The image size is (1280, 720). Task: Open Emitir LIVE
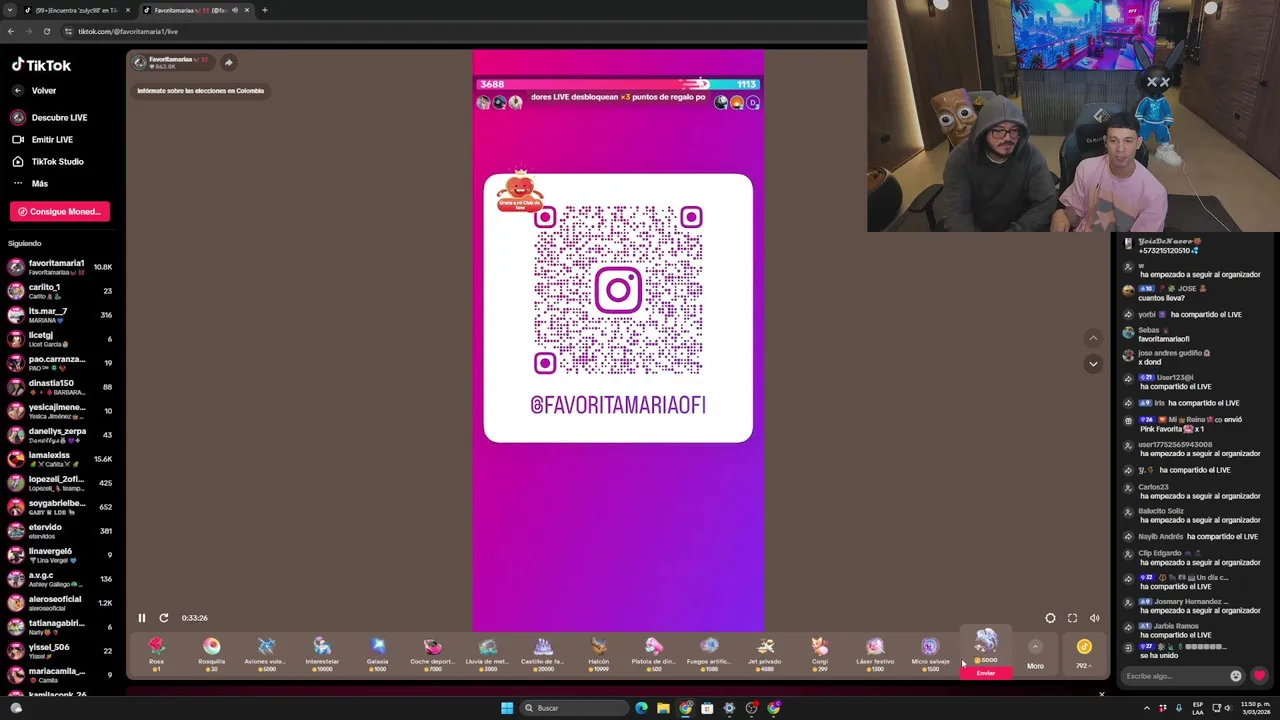pyautogui.click(x=43, y=139)
